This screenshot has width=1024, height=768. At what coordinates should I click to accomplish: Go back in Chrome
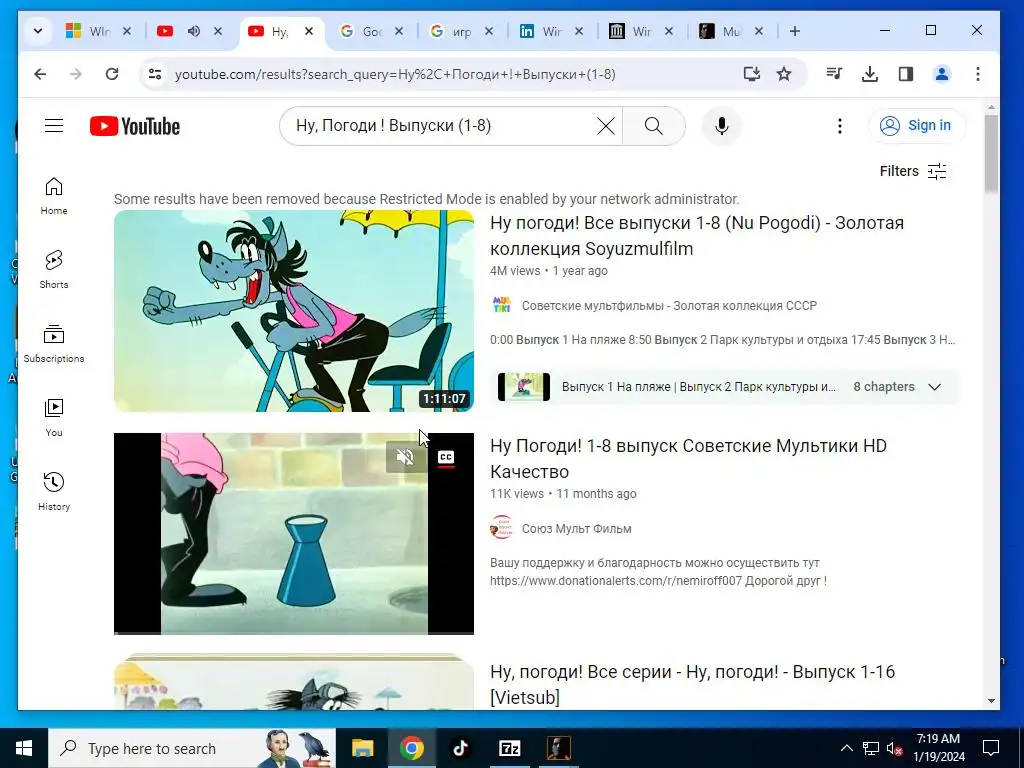point(40,74)
